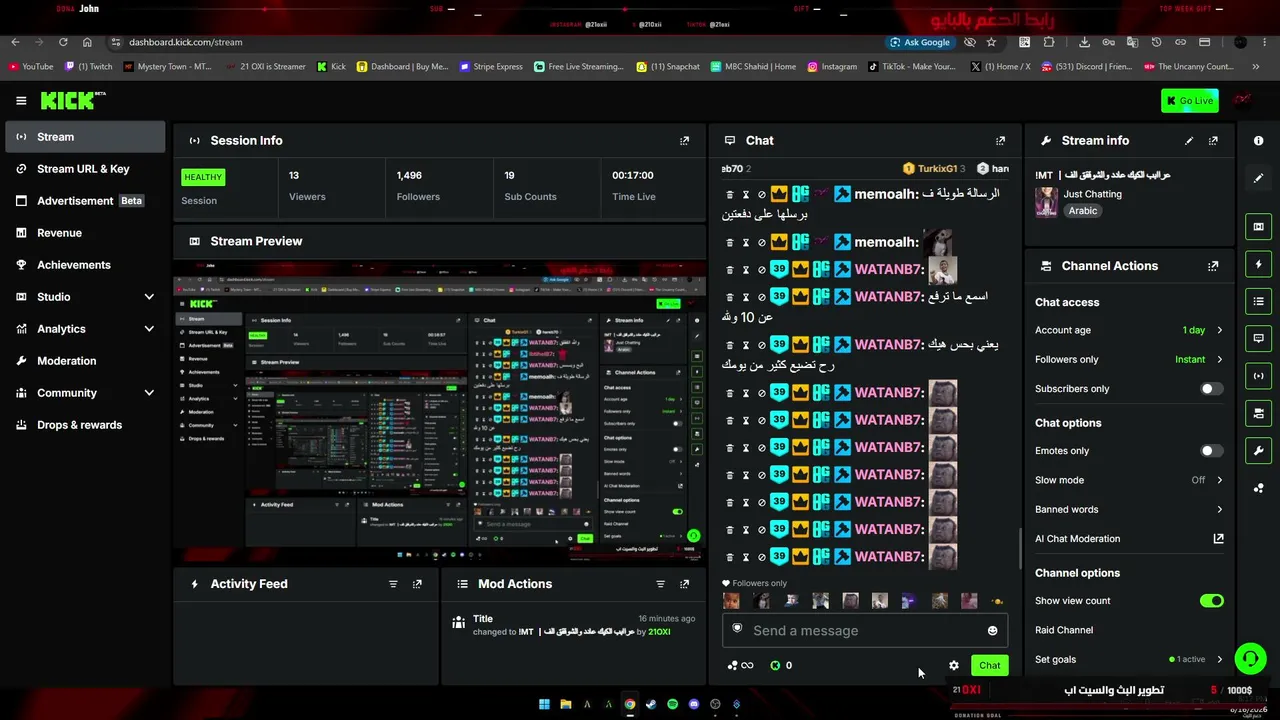
Task: Pop out the Activity Feed panel
Action: (417, 584)
